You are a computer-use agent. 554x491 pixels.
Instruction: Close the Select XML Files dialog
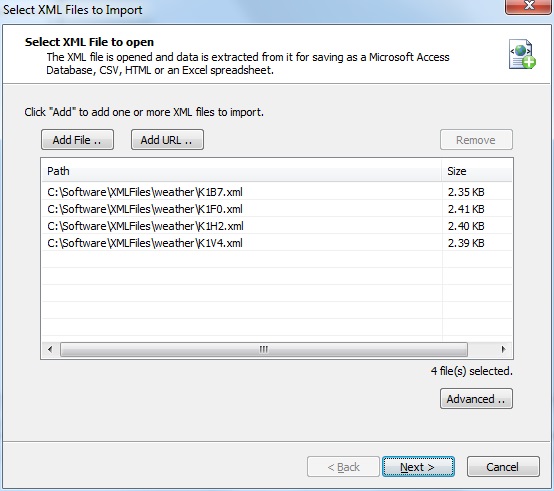click(x=529, y=6)
